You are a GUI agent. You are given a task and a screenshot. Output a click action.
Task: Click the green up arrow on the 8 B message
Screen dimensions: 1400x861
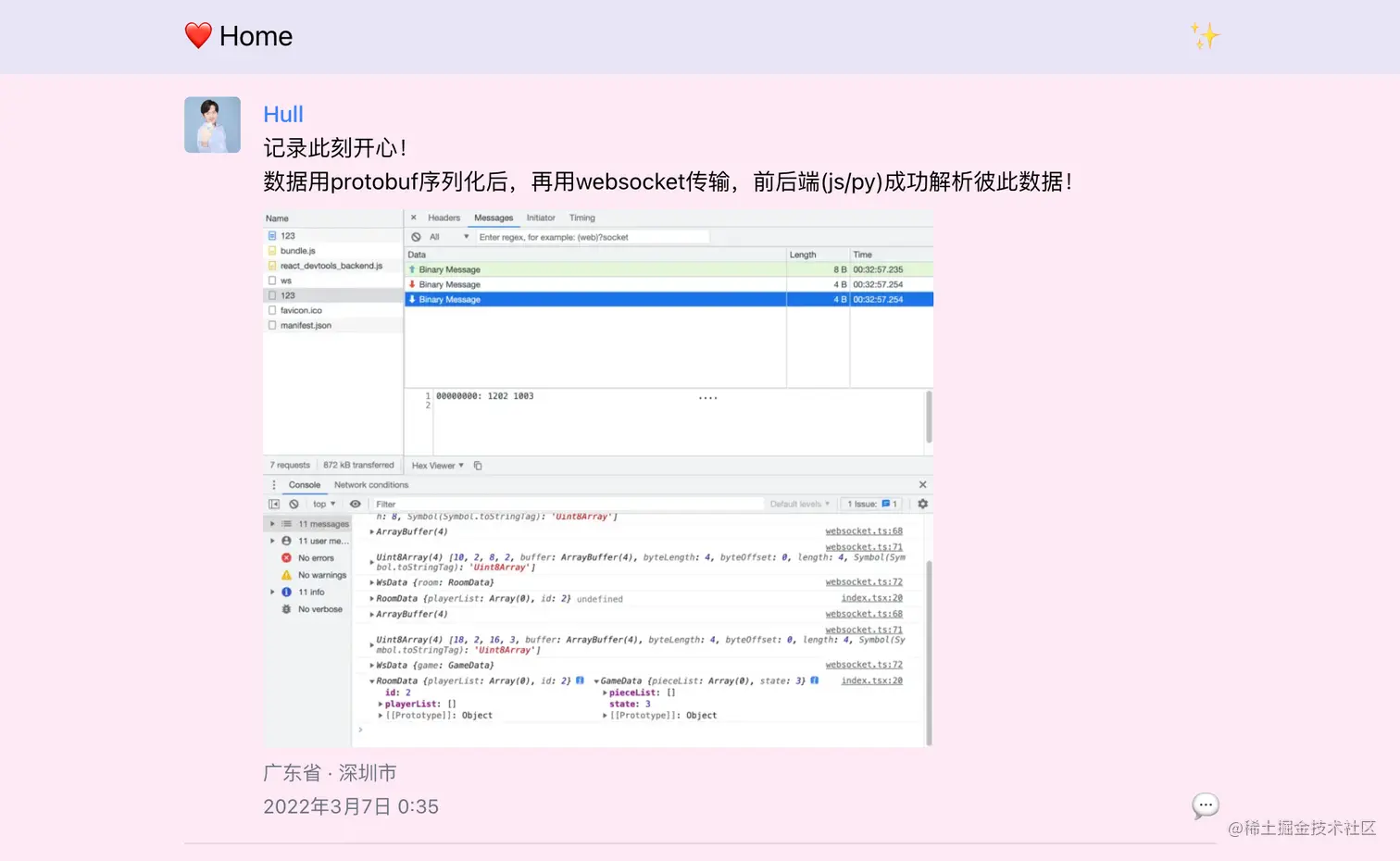click(x=412, y=269)
